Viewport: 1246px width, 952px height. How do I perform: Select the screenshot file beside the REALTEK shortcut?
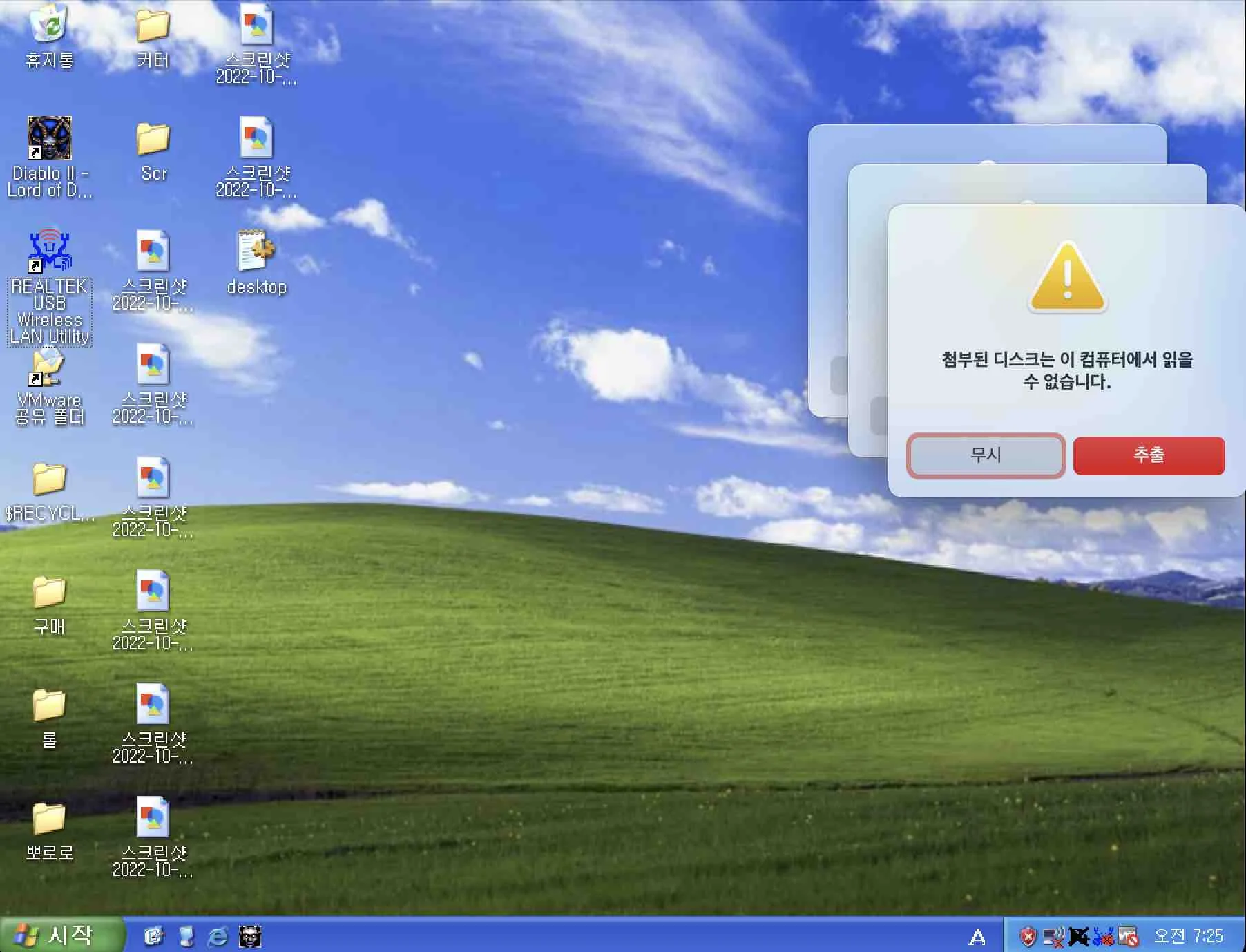[x=153, y=271]
